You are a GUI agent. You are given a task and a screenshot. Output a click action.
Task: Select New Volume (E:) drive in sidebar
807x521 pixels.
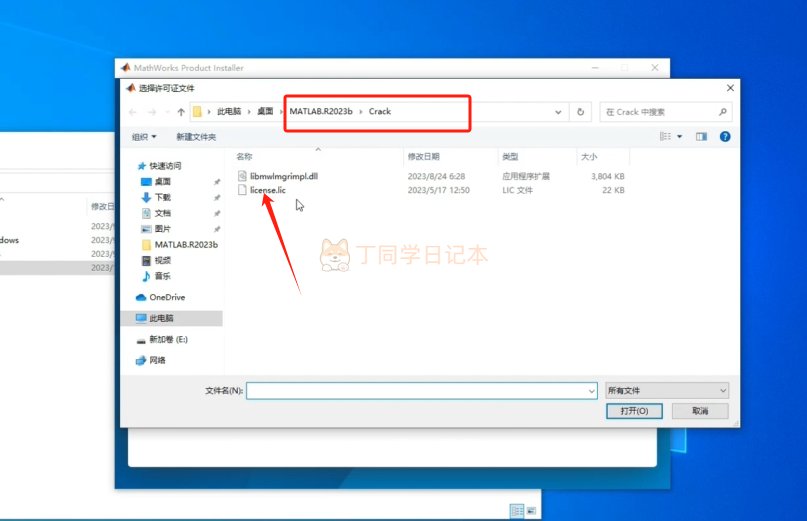pos(168,339)
